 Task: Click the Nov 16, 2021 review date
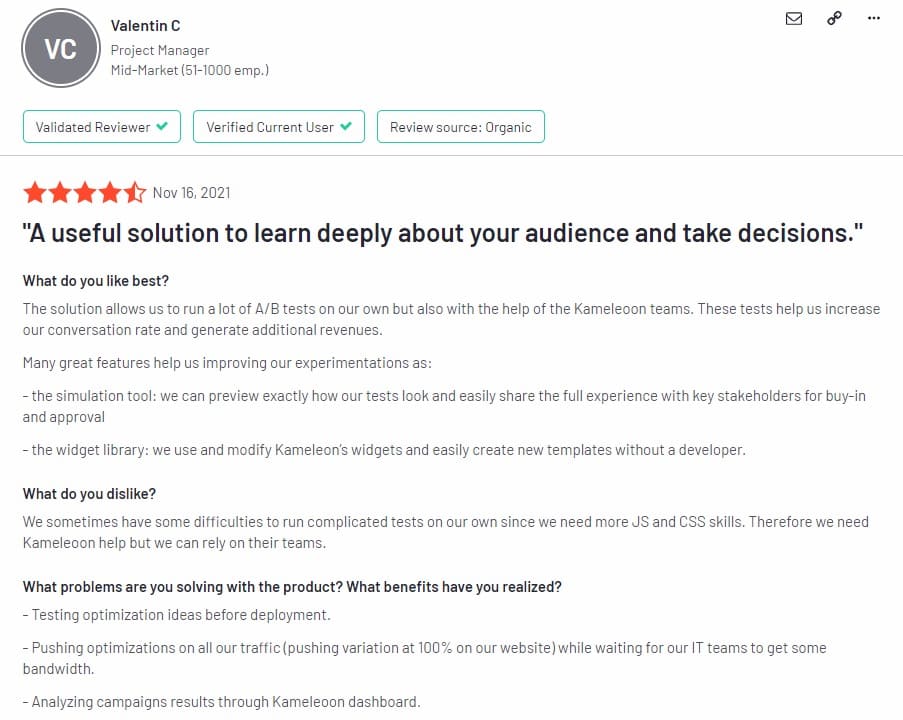coord(191,192)
